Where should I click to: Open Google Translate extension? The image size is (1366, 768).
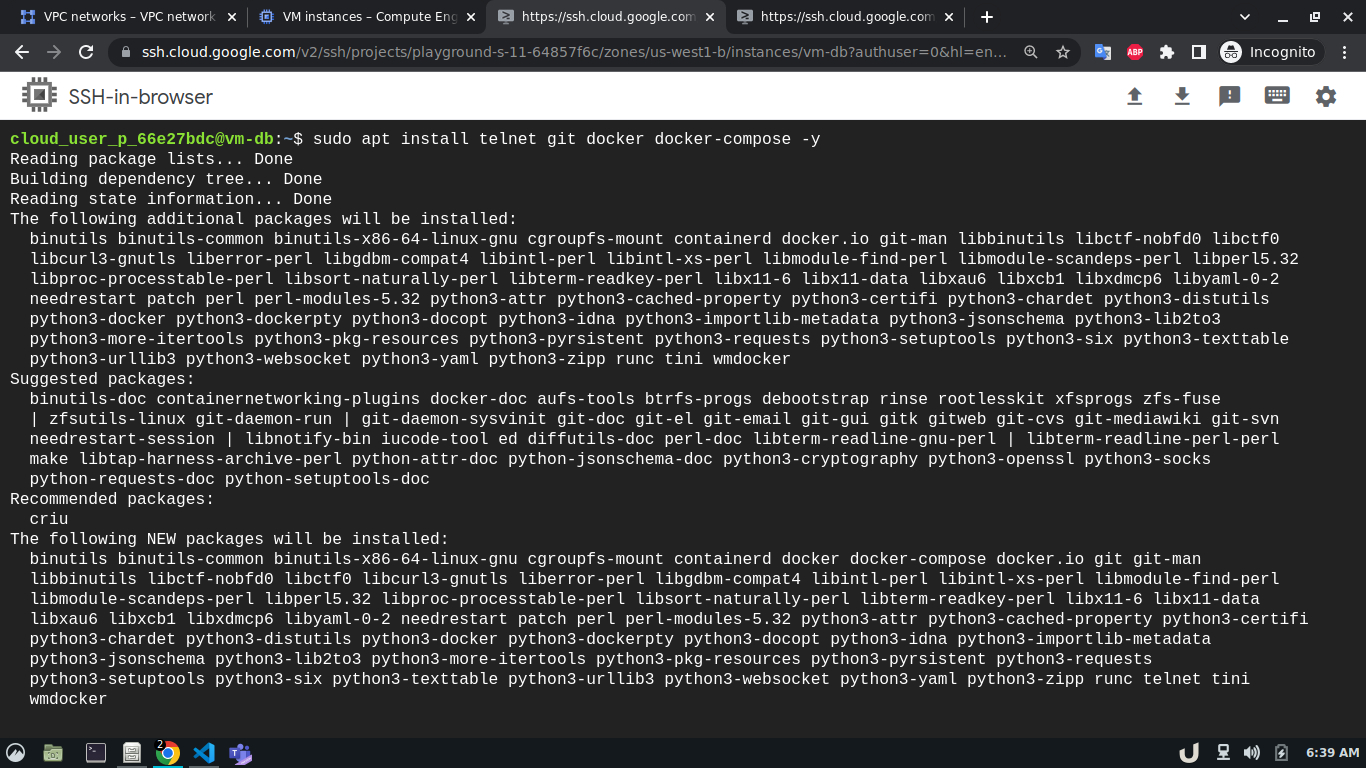click(1103, 52)
